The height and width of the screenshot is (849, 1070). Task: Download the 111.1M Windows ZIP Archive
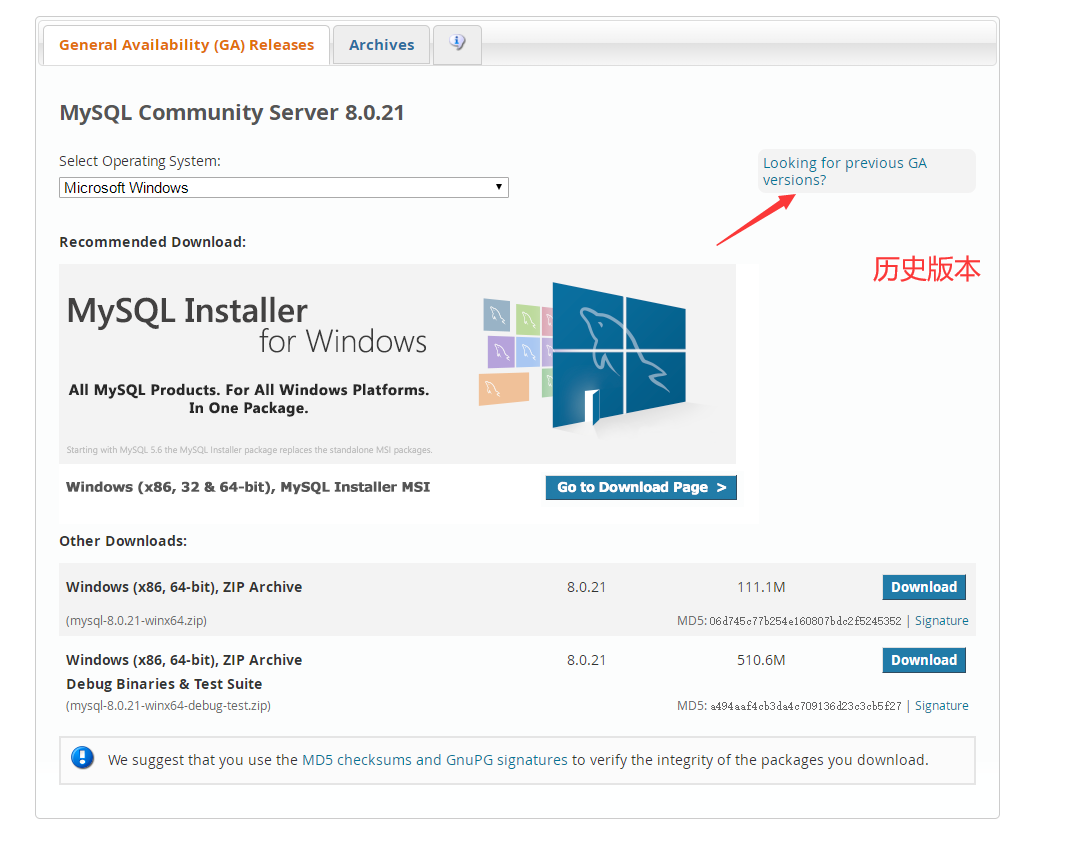[924, 587]
